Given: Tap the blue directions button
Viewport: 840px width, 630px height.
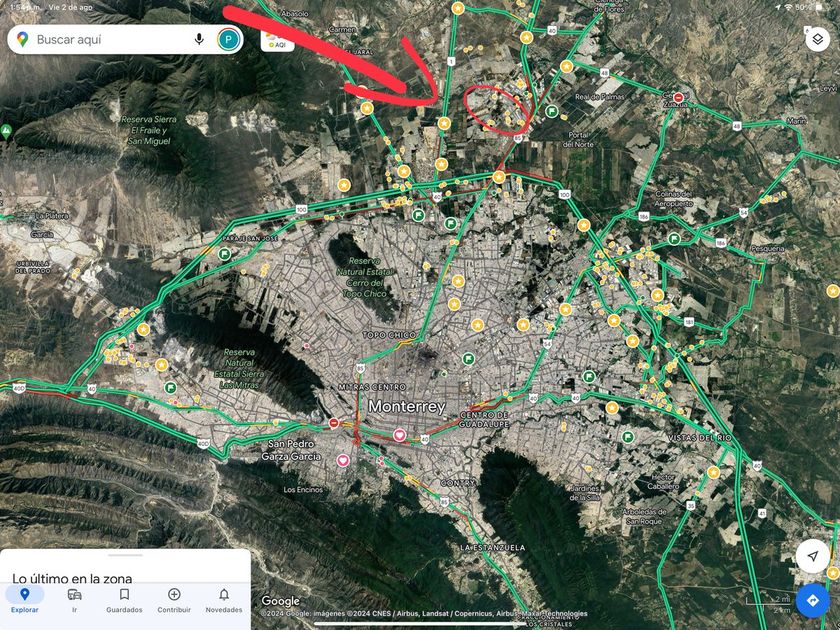Looking at the screenshot, I should pos(813,601).
